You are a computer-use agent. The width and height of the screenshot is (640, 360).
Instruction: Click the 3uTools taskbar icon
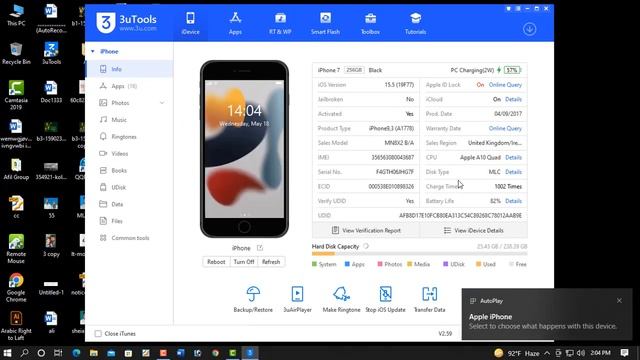click(x=250, y=353)
